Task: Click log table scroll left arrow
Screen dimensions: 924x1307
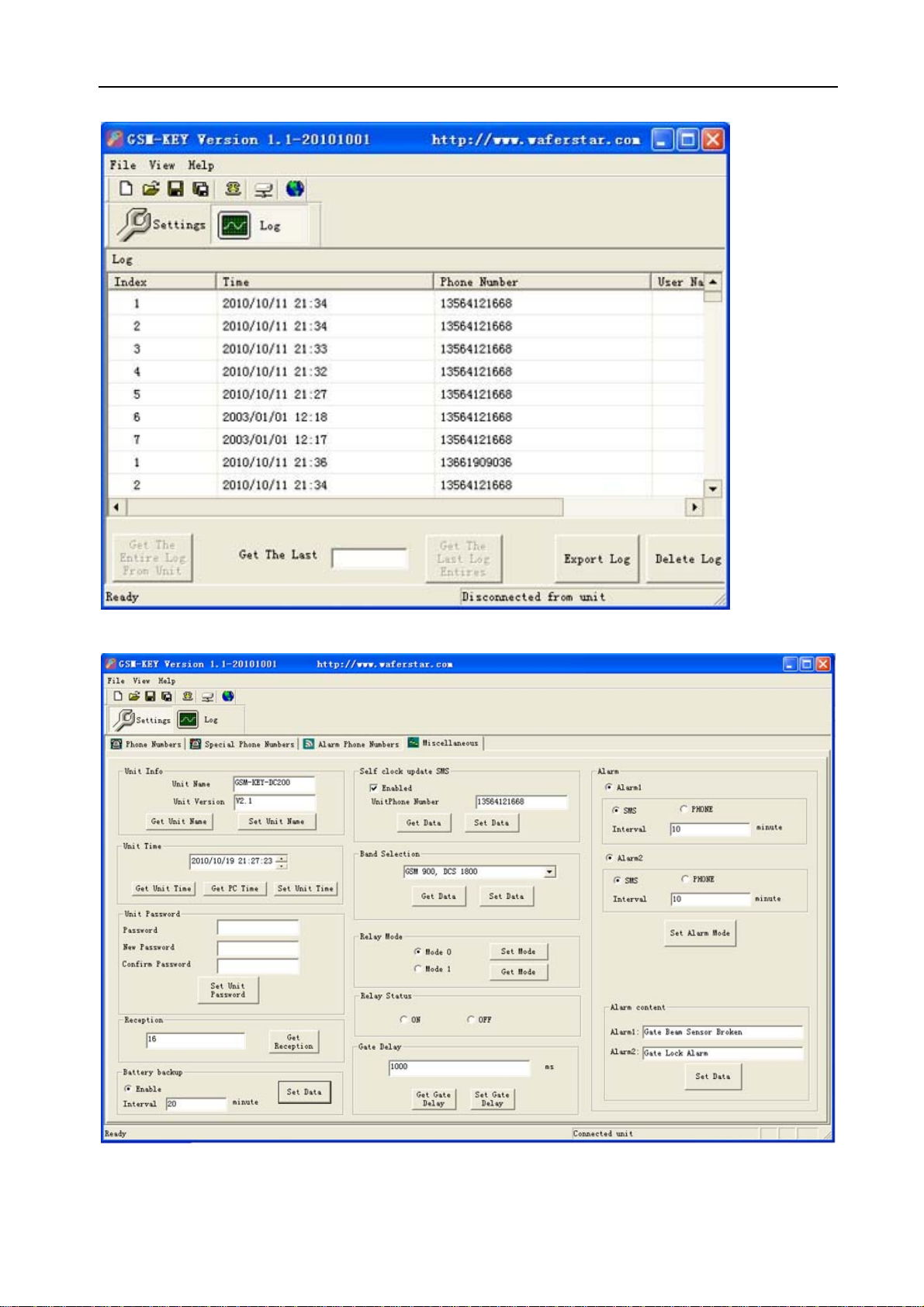Action: (116, 507)
